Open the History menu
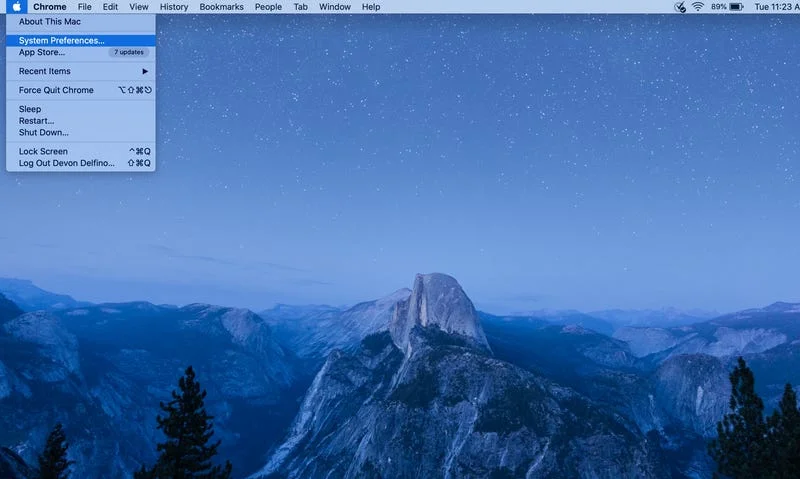 [x=173, y=7]
